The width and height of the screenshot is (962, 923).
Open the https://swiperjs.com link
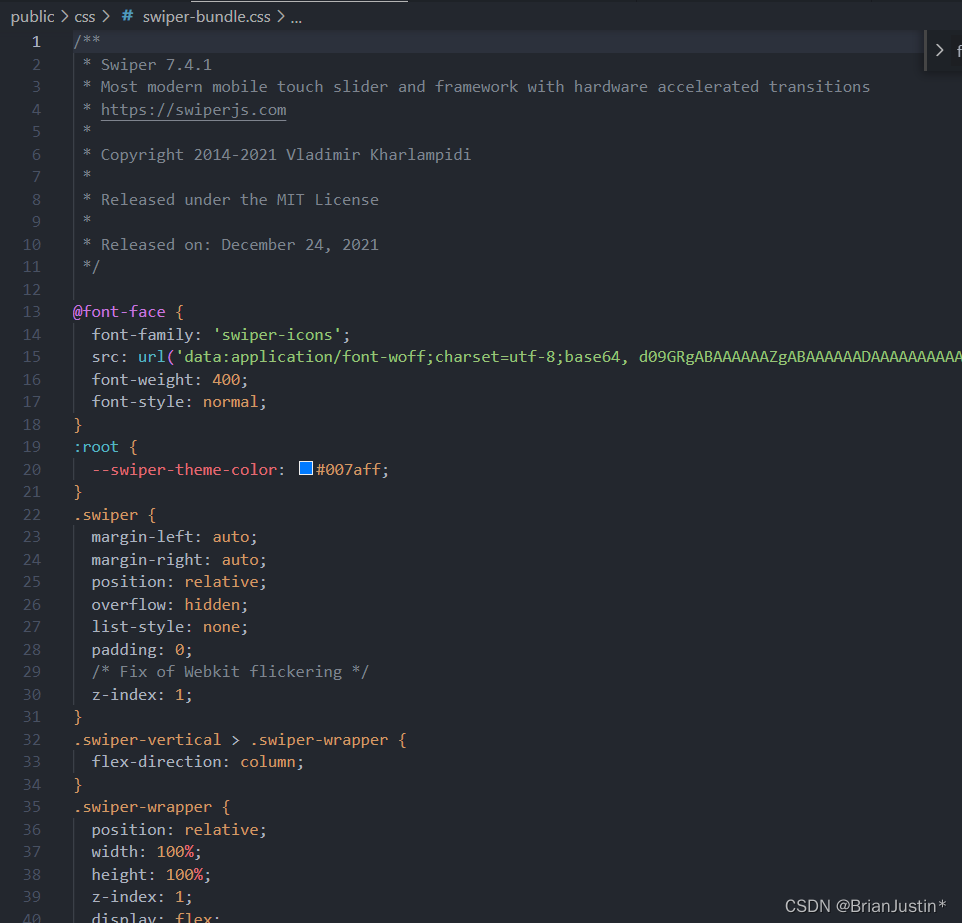click(193, 109)
